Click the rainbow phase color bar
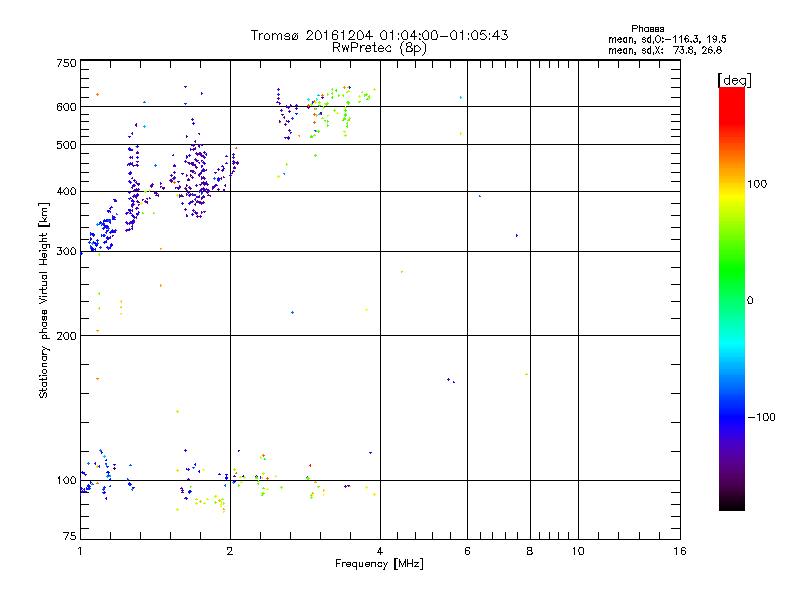800x600 pixels. 732,298
